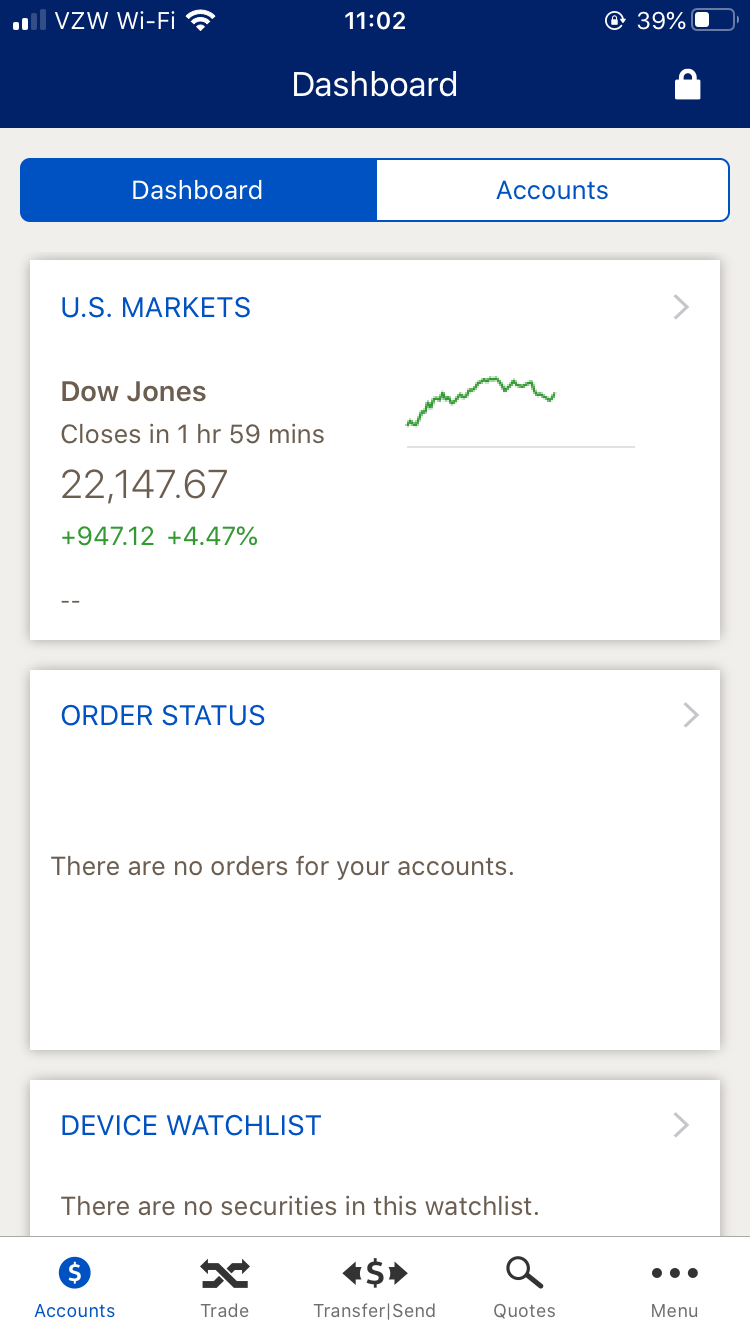Image resolution: width=750 pixels, height=1334 pixels.
Task: Select the Quotes tab label
Action: [x=524, y=1310]
